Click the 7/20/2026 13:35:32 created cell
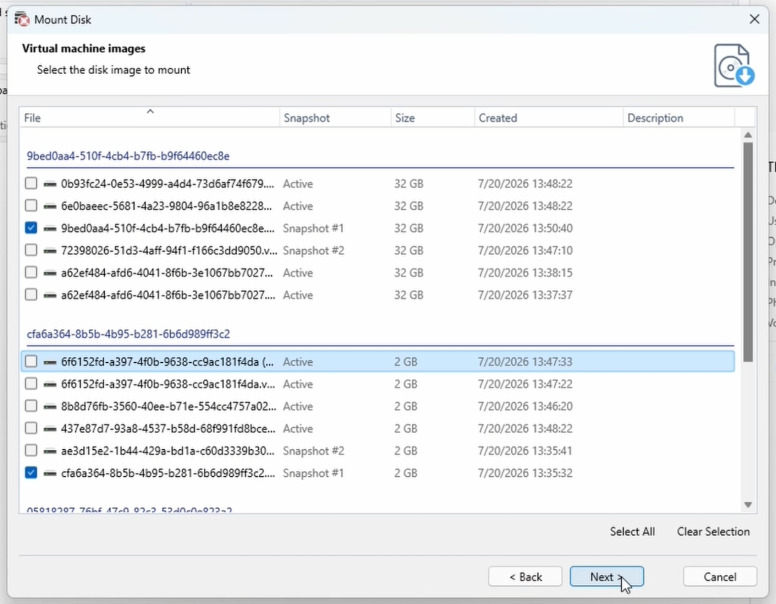Image resolution: width=776 pixels, height=604 pixels. tap(525, 474)
